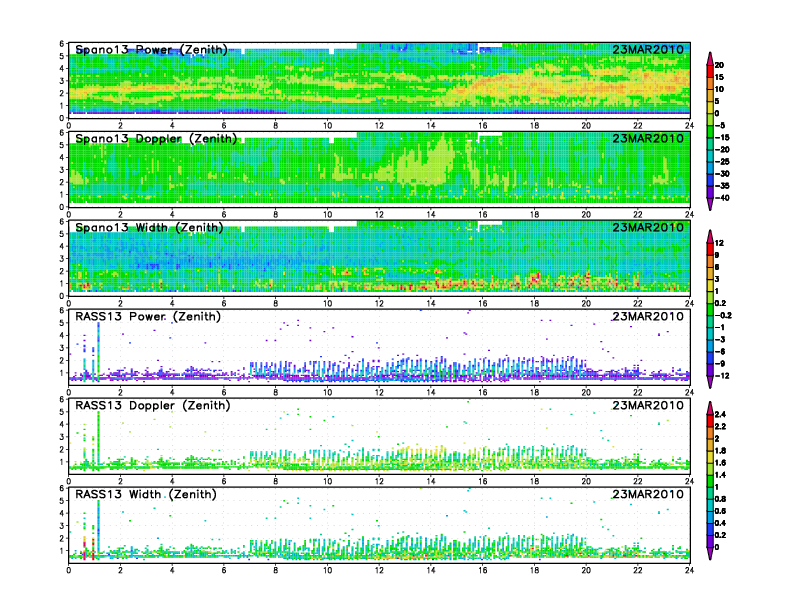The width and height of the screenshot is (792, 612).
Task: Click the '1.8' label on the bottom colorbar
Action: (x=720, y=450)
